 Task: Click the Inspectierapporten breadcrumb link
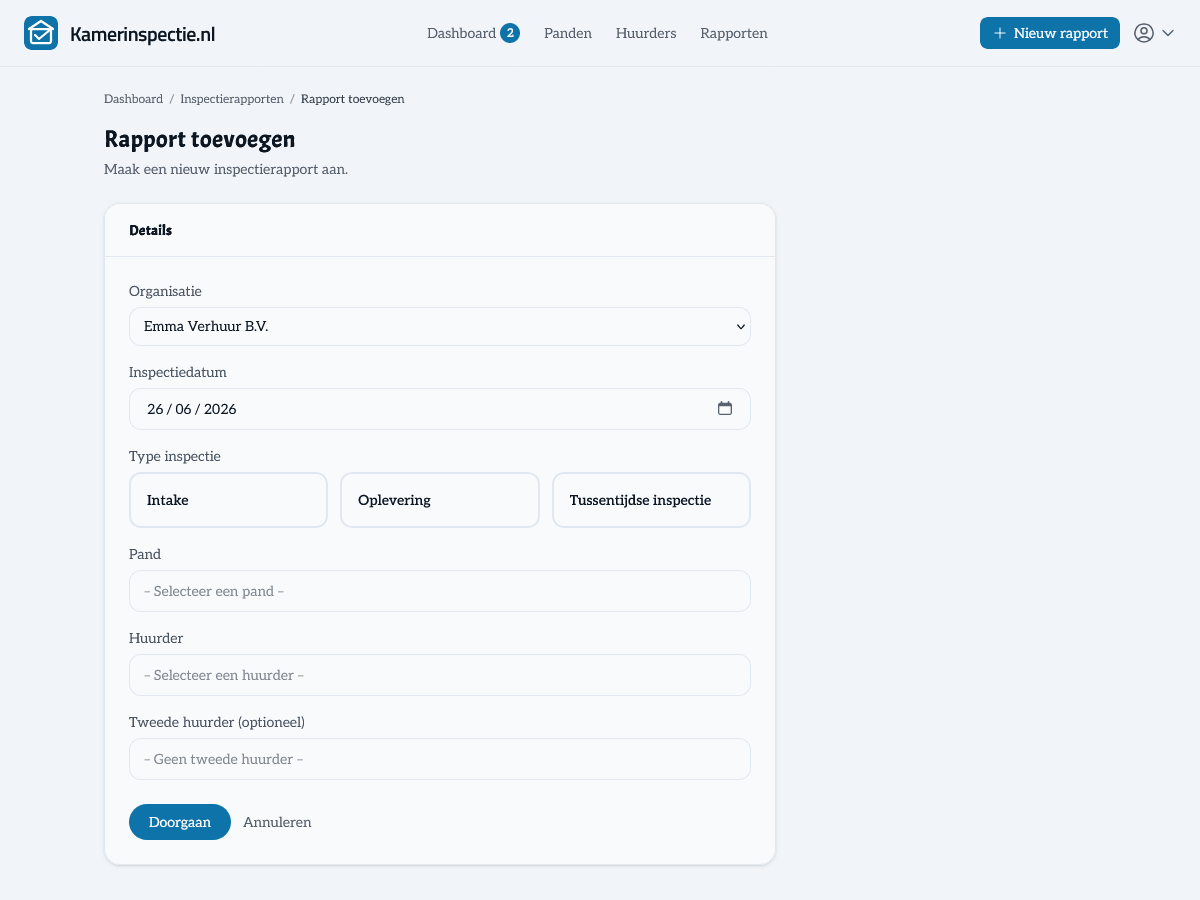pos(232,99)
